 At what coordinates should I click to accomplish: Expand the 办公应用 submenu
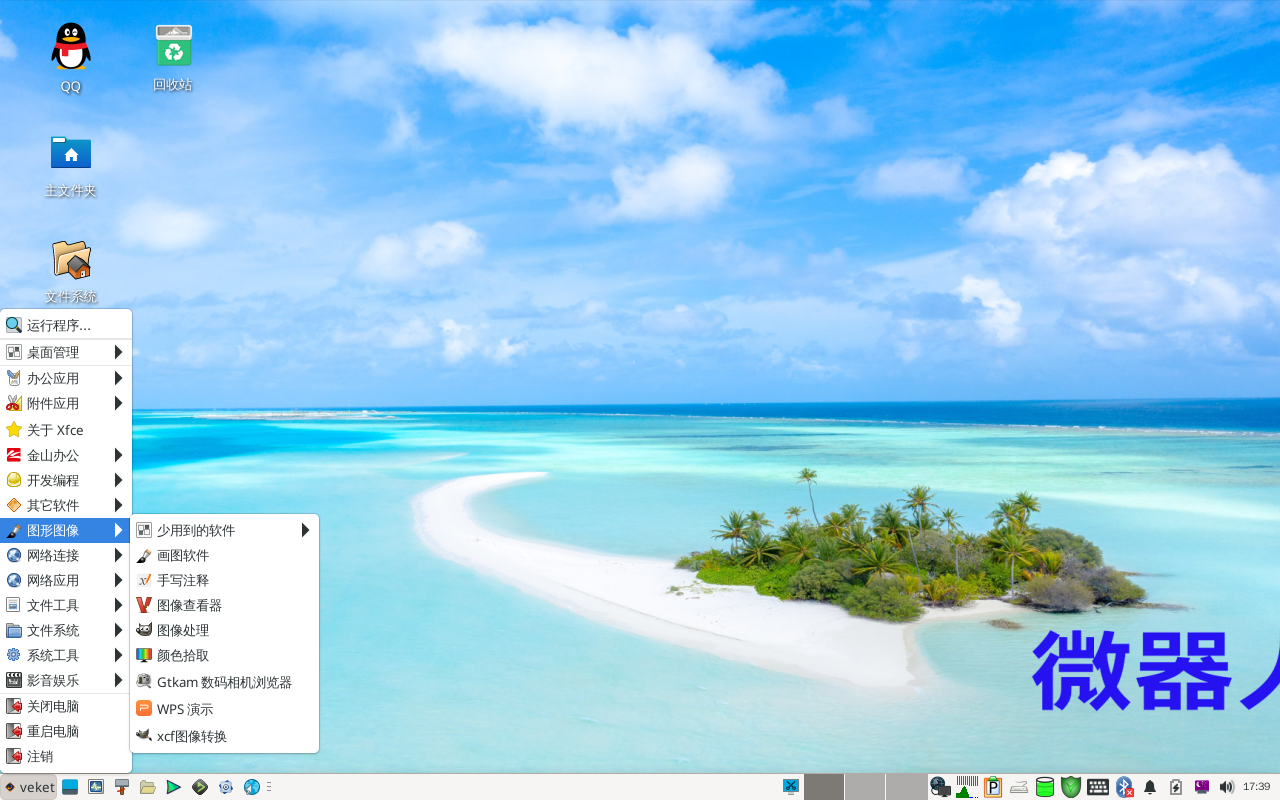[66, 378]
